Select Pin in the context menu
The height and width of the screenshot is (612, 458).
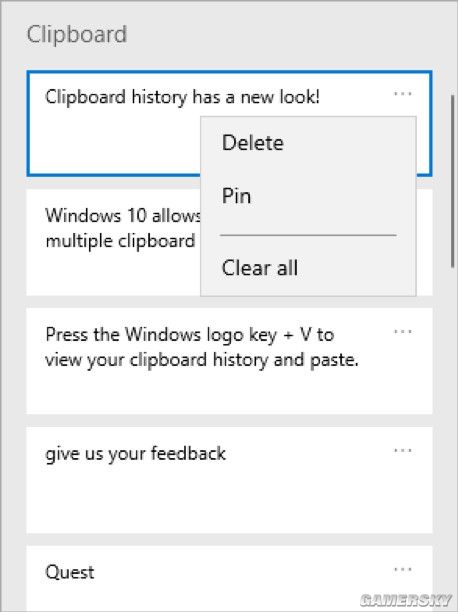(x=236, y=196)
